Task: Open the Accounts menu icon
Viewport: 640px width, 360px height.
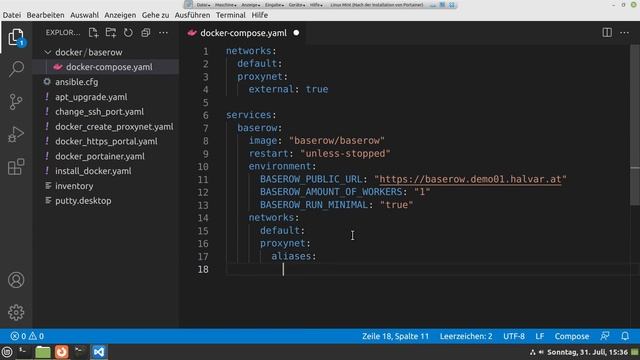Action: point(16,280)
